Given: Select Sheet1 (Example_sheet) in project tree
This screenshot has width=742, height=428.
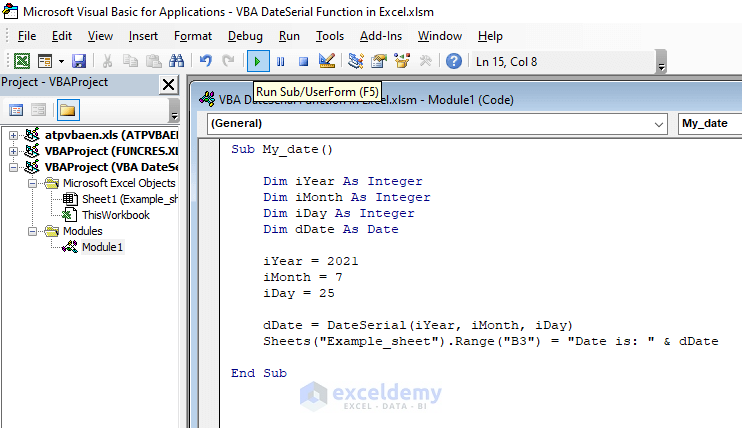Looking at the screenshot, I should point(130,199).
